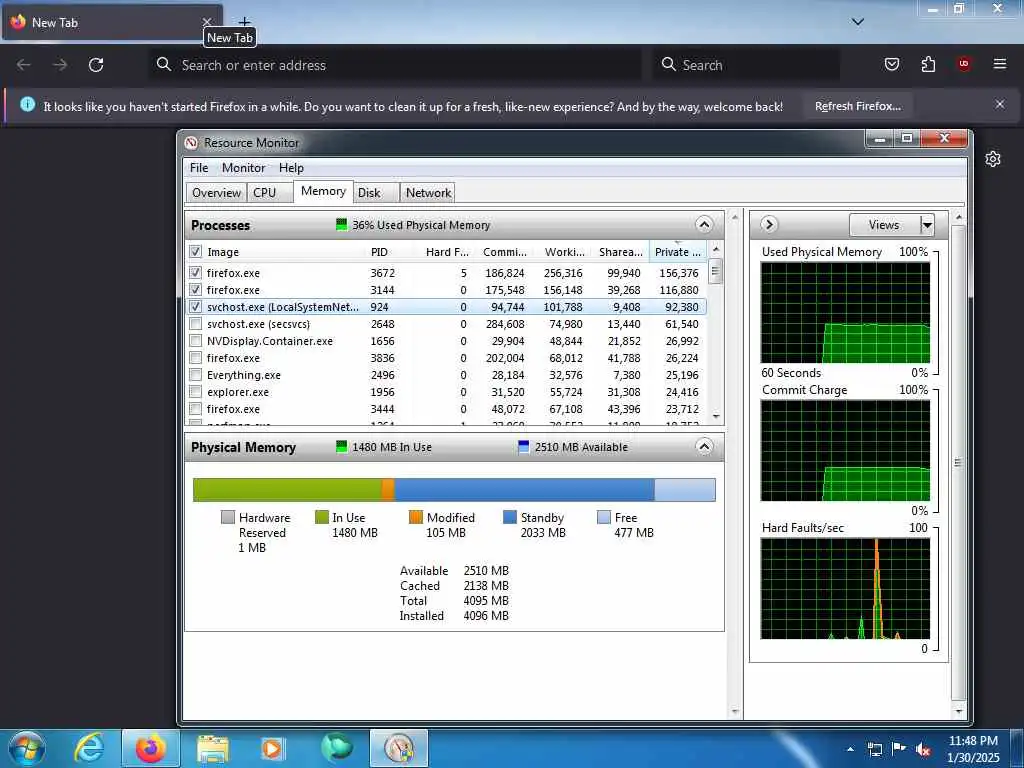This screenshot has width=1024, height=768.
Task: Open the Firefox extensions puzzle icon
Action: (928, 64)
